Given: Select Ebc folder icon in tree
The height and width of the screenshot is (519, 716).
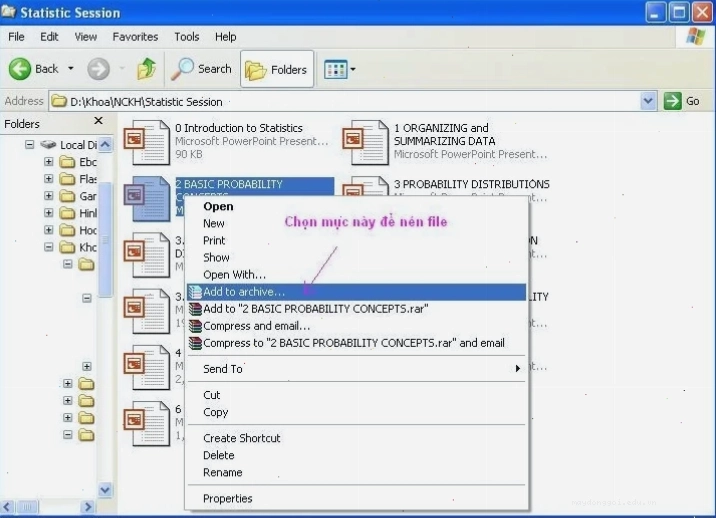Looking at the screenshot, I should coord(68,162).
